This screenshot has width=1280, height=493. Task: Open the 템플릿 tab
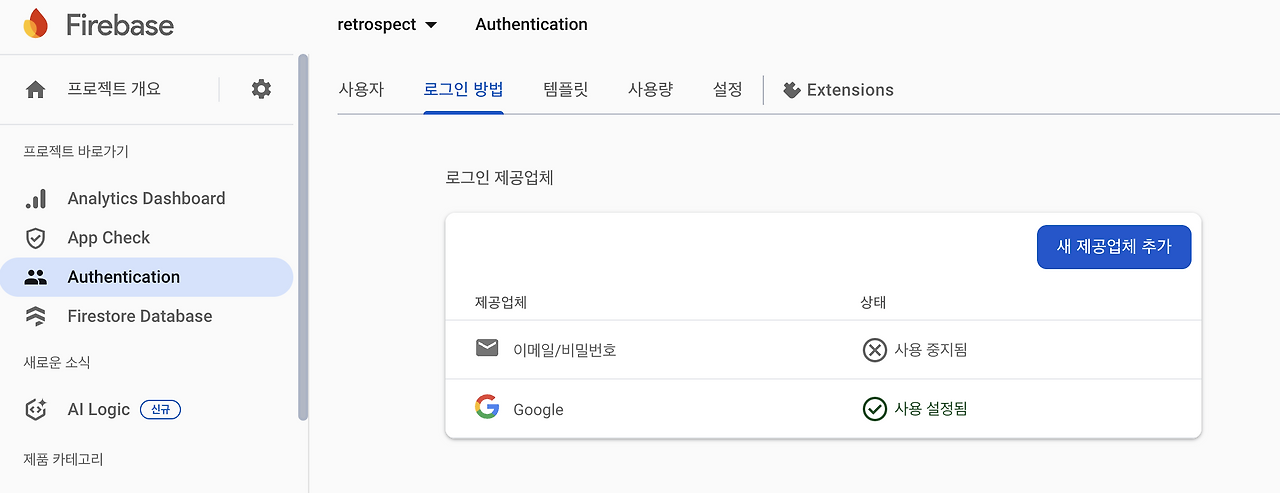click(566, 89)
